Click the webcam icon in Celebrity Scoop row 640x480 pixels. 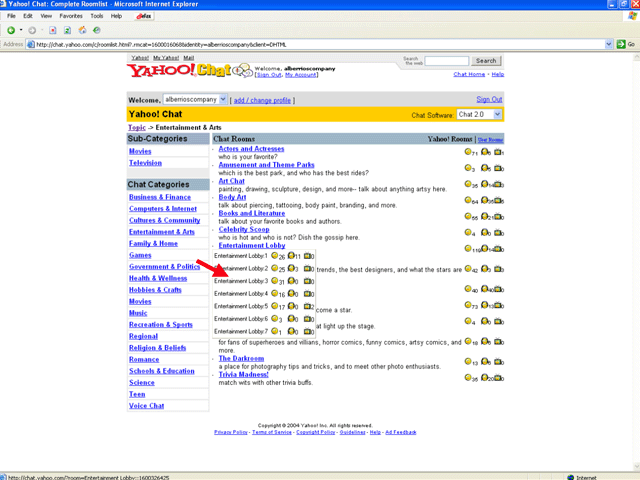pos(498,232)
